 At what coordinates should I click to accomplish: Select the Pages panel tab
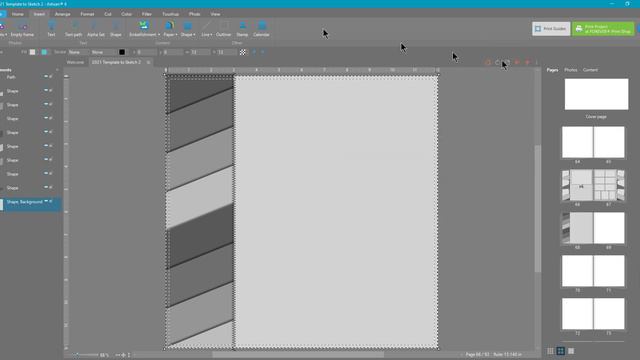[x=552, y=70]
